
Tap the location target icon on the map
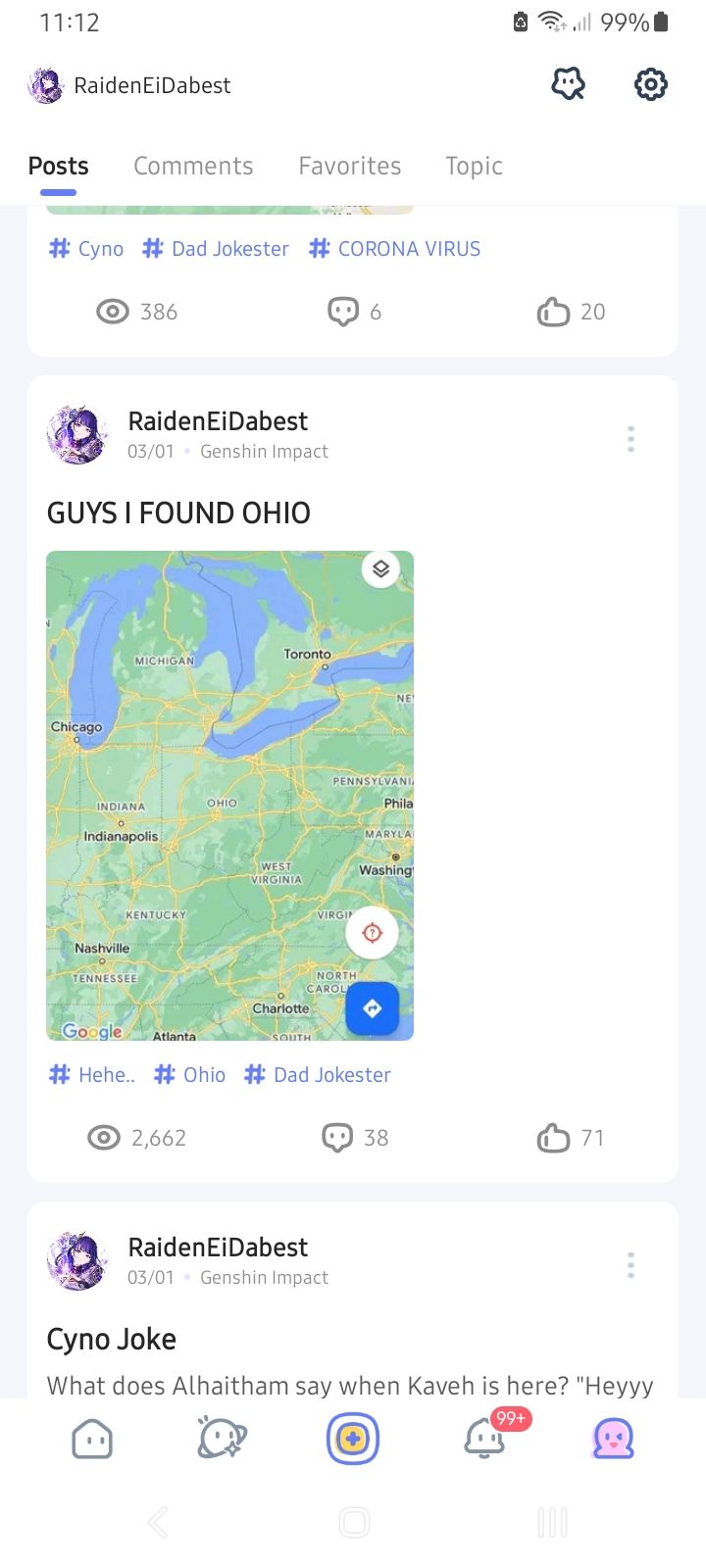pyautogui.click(x=372, y=932)
